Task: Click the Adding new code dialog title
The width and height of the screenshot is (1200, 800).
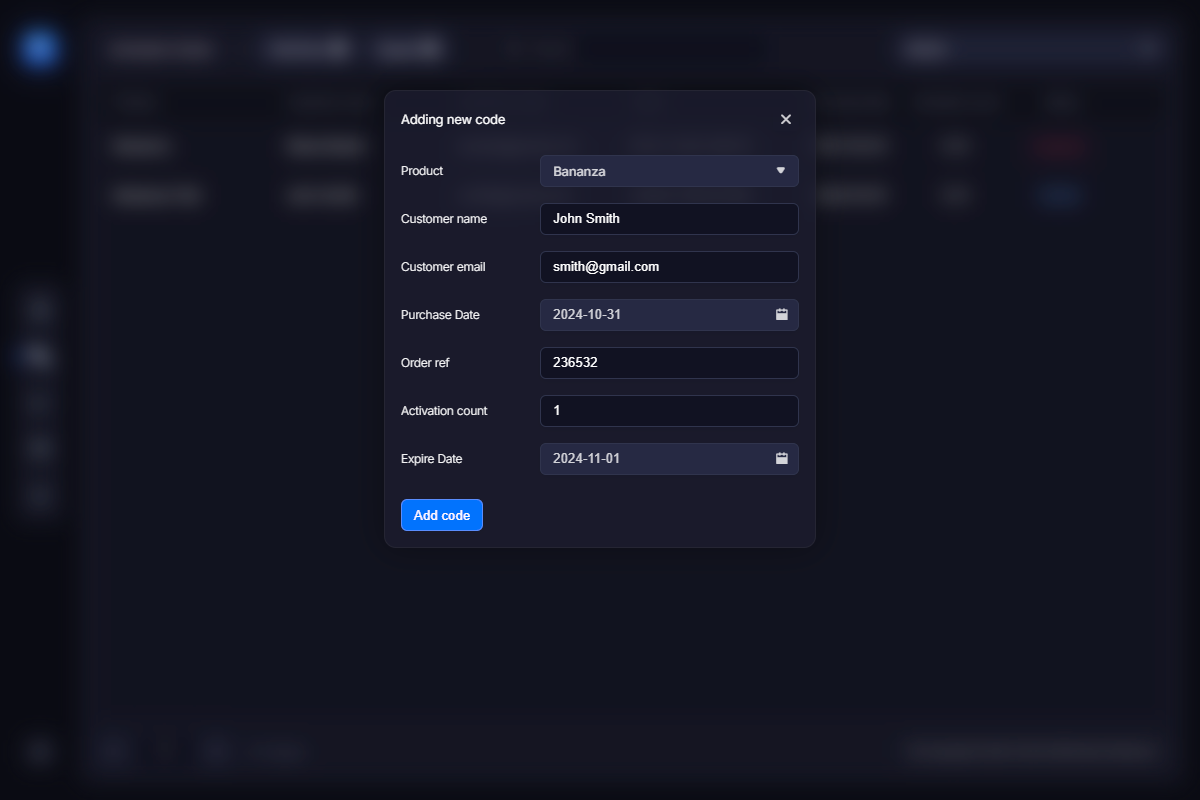Action: pos(453,120)
